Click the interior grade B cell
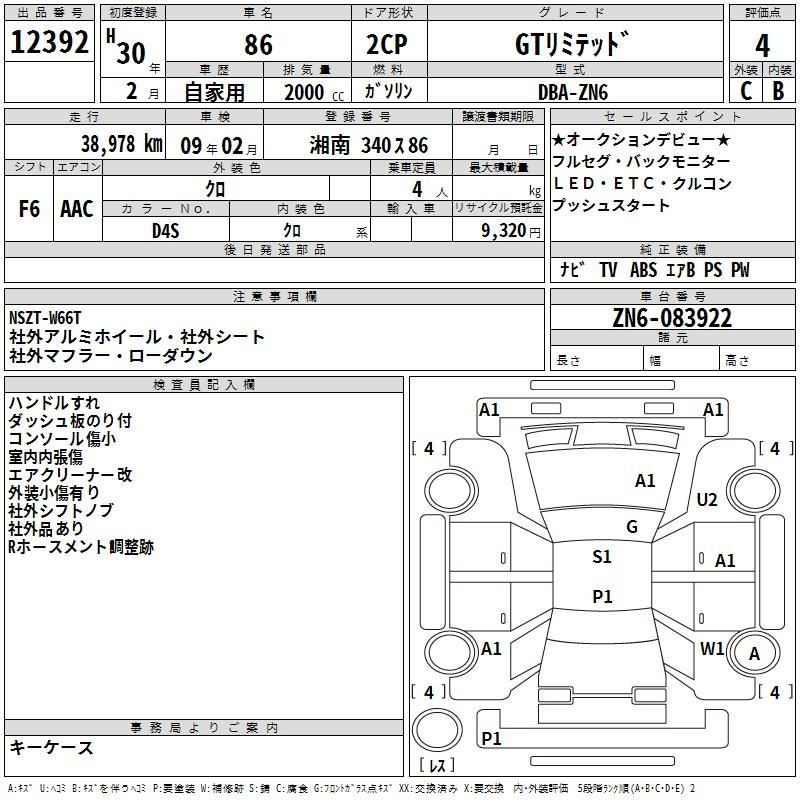 tap(779, 90)
